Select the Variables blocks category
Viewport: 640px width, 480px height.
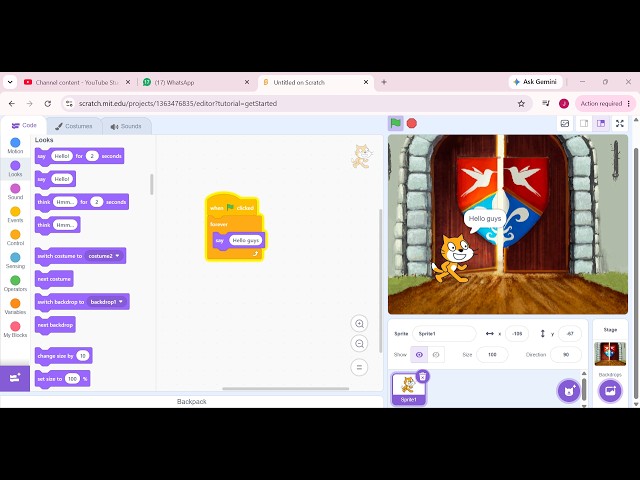tap(15, 306)
